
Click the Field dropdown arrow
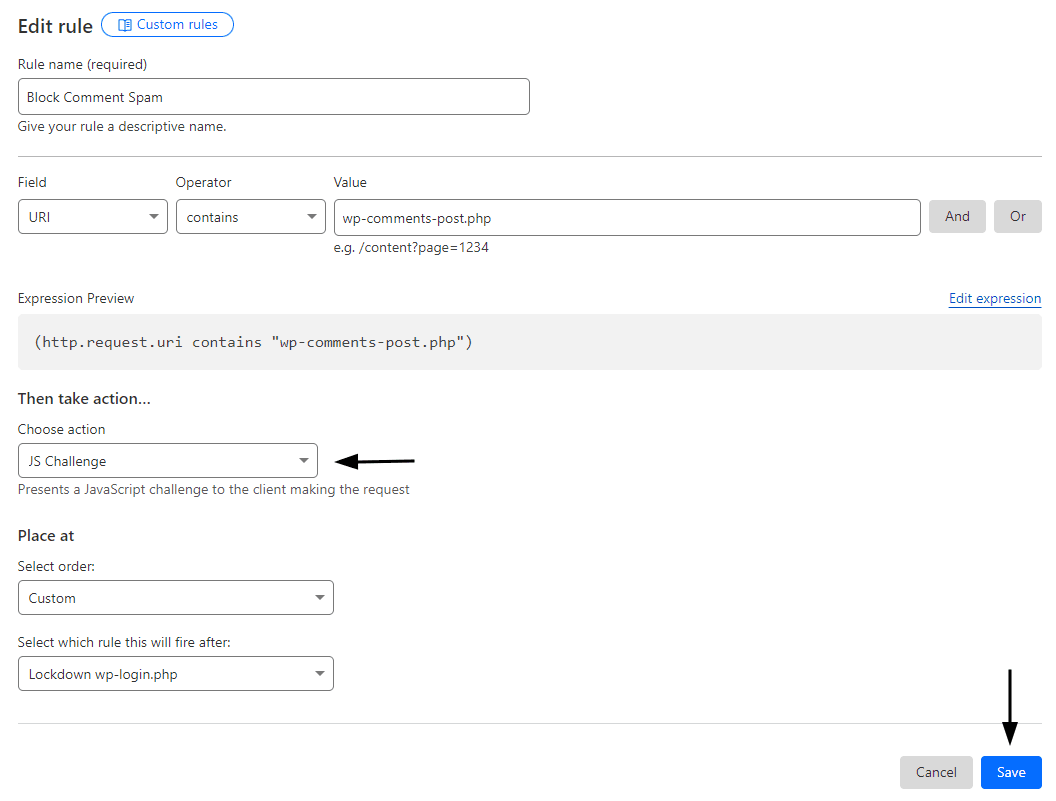[153, 216]
